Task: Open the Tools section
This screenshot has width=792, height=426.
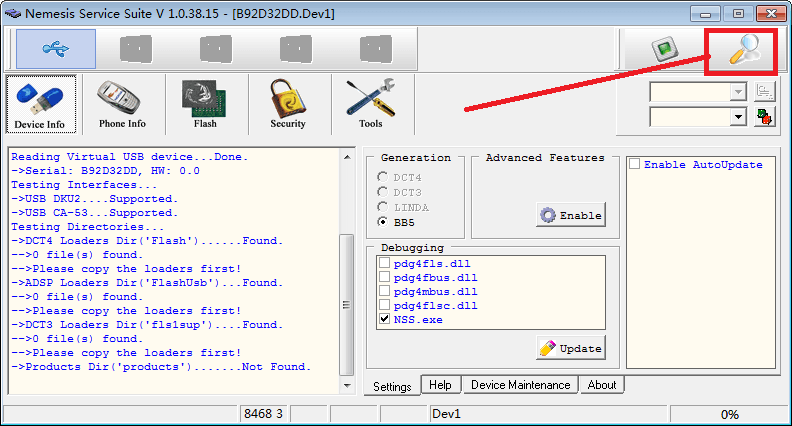Action: click(x=370, y=104)
